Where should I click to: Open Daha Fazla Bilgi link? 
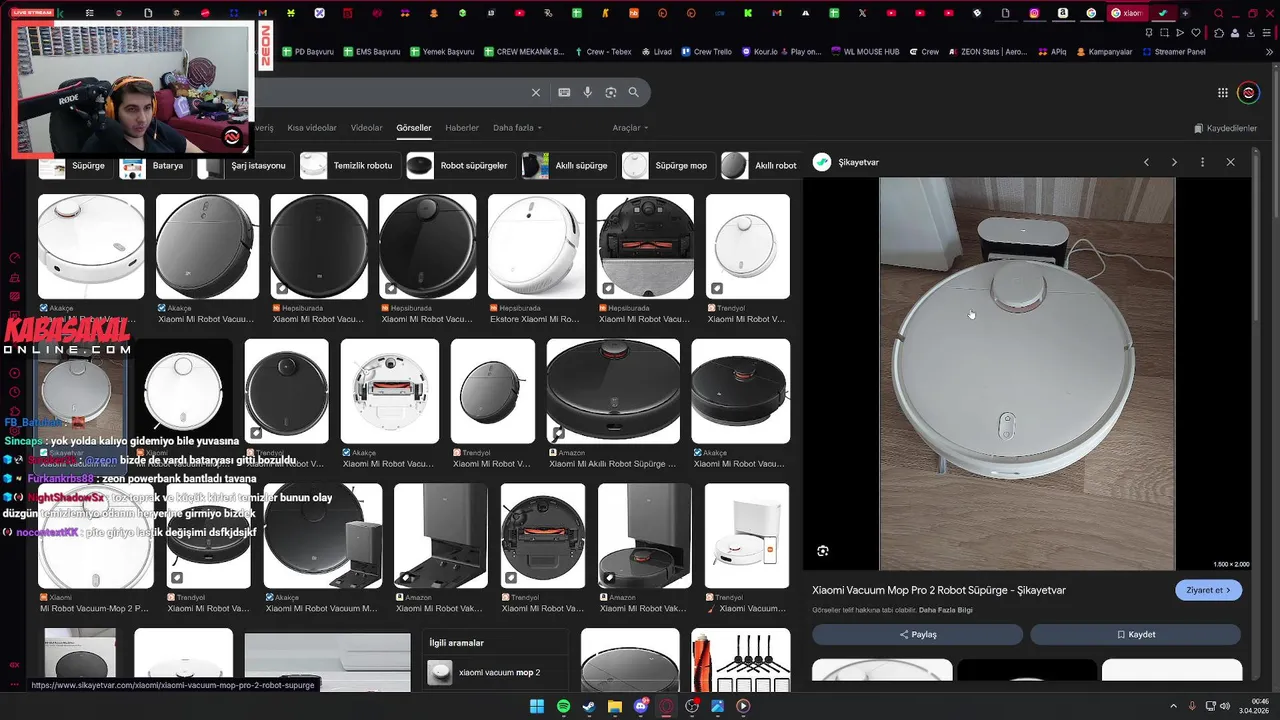tap(946, 610)
